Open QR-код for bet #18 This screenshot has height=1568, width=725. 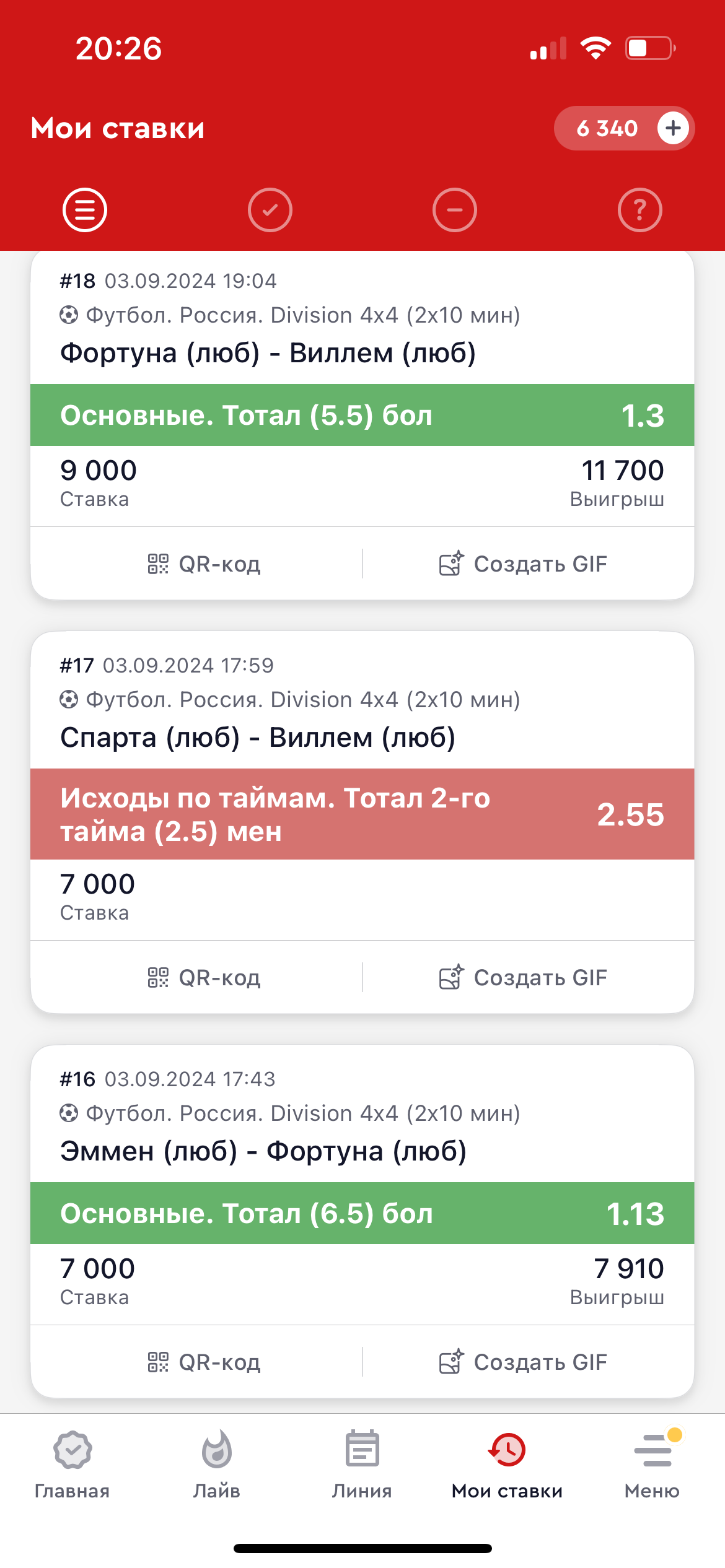coord(204,564)
